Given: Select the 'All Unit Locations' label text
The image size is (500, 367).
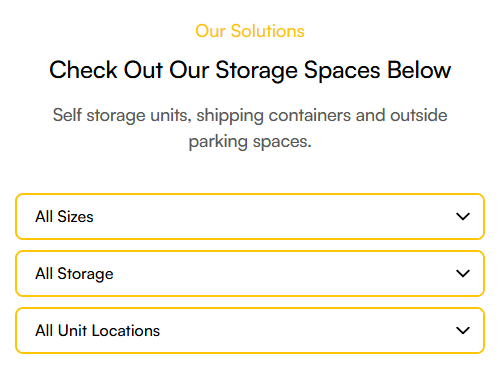Looking at the screenshot, I should coord(98,331).
